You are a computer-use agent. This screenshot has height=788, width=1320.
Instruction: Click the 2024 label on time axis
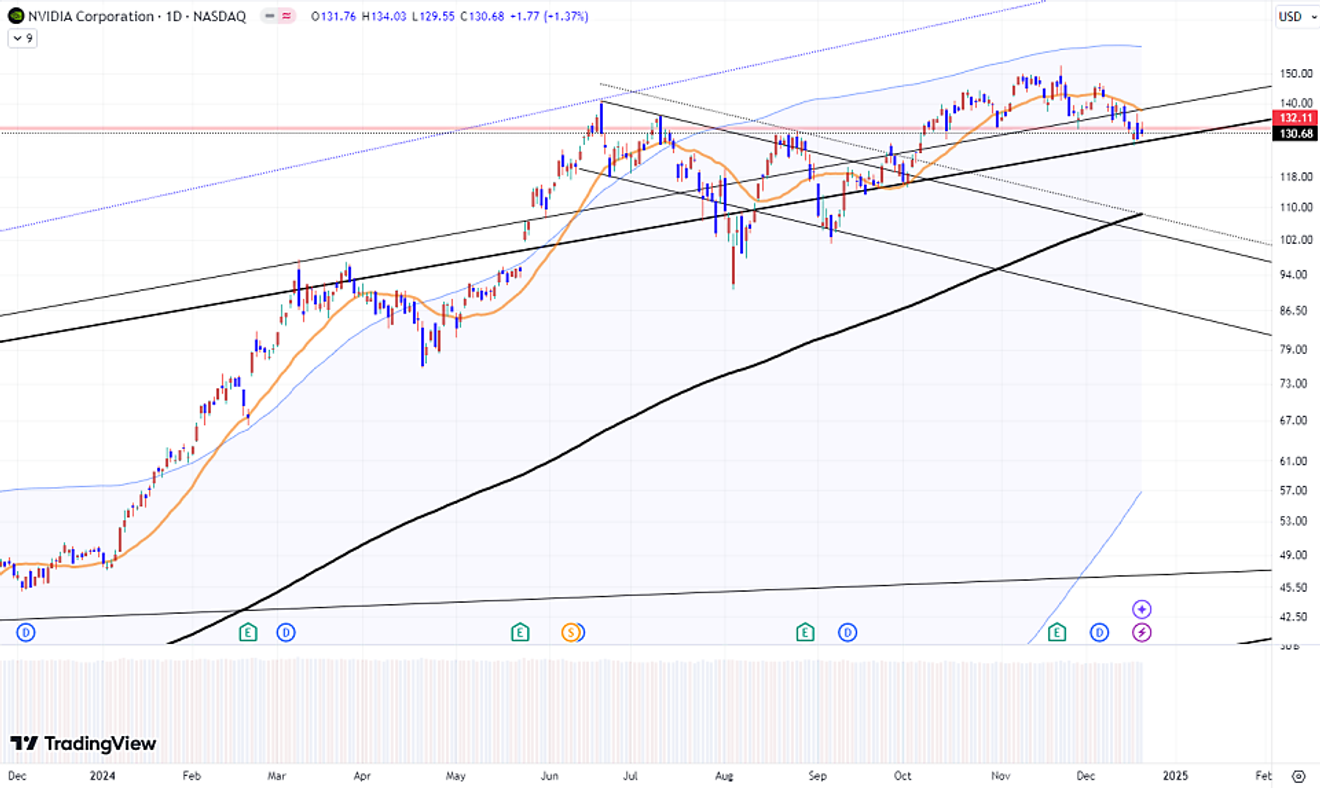[x=101, y=775]
